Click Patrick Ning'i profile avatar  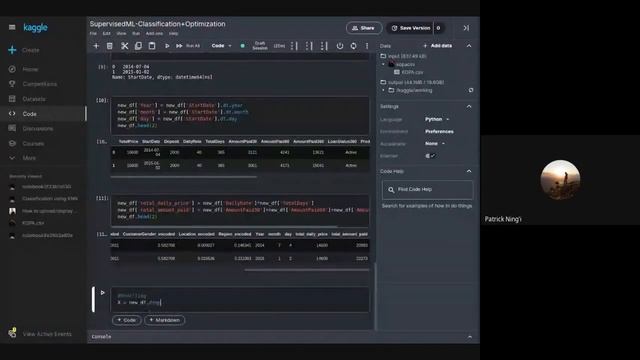[x=560, y=180]
